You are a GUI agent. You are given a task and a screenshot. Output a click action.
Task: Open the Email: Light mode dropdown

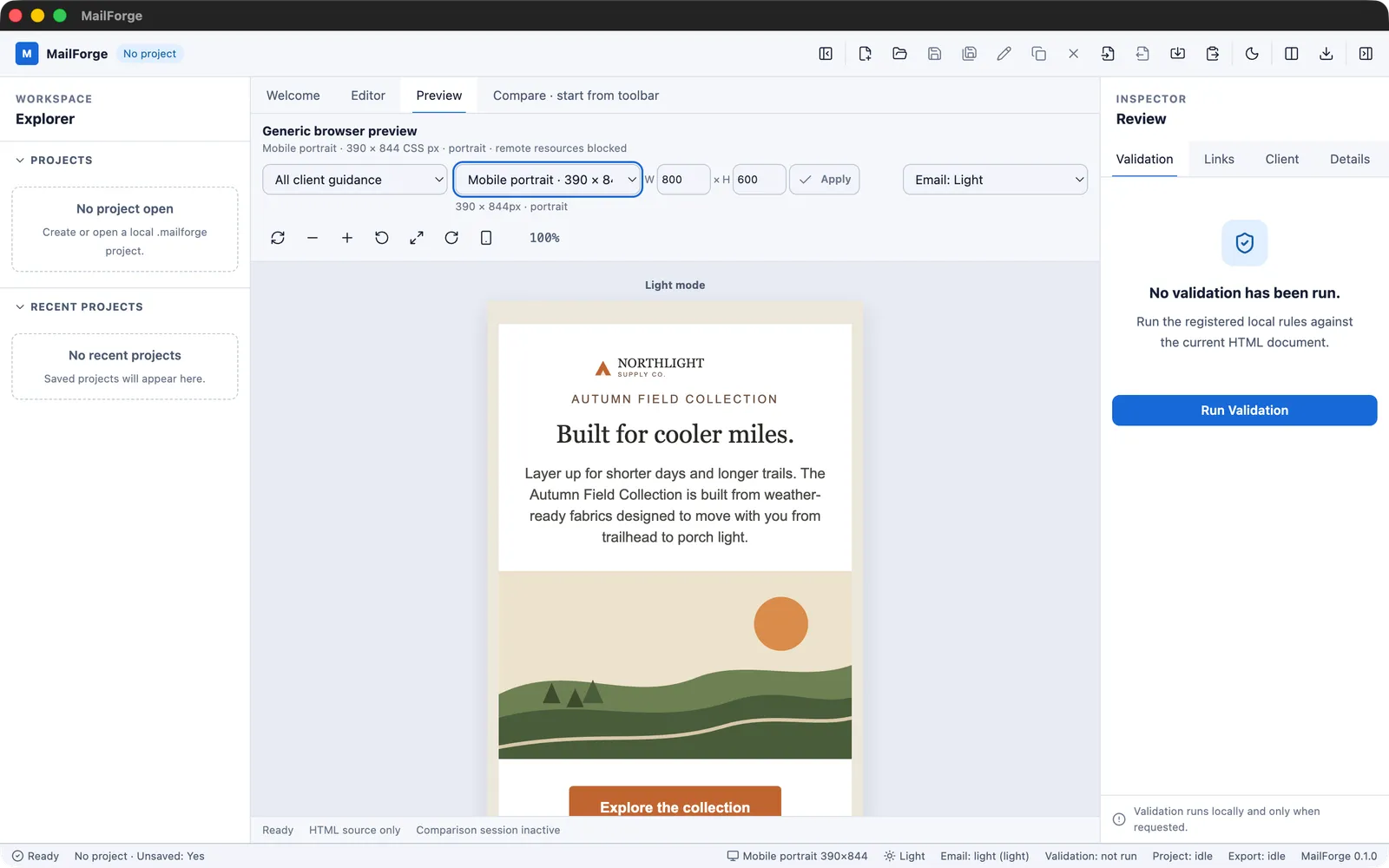995,180
